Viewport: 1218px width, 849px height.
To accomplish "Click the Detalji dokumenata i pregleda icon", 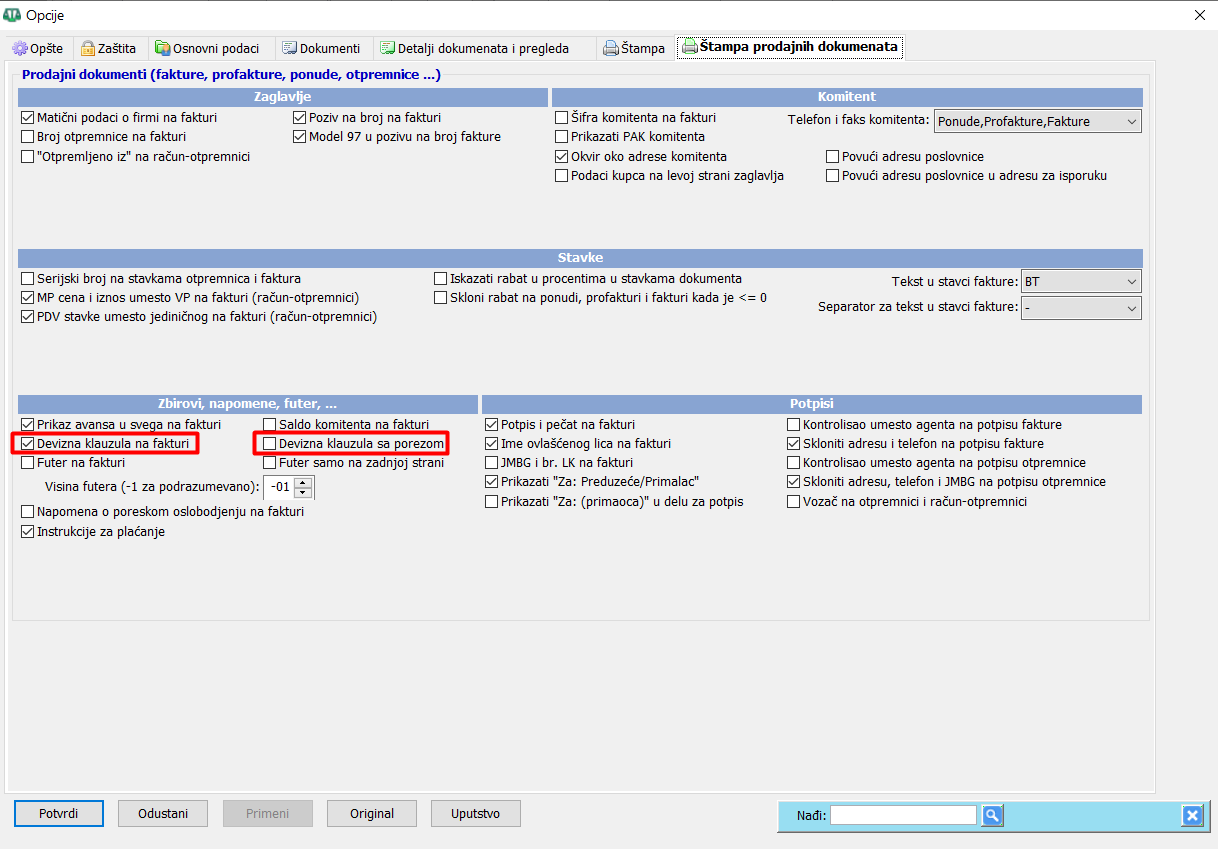I will tap(387, 48).
